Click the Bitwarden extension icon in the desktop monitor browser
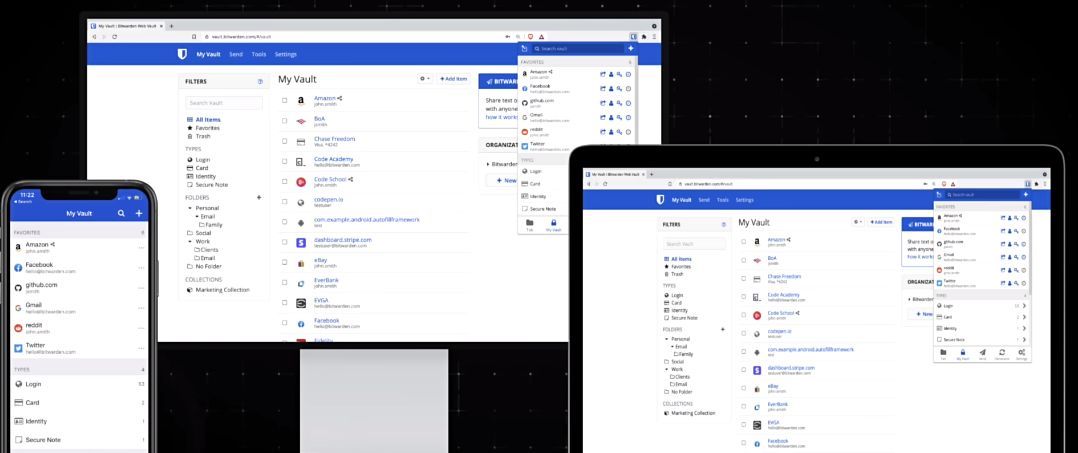The height and width of the screenshot is (453, 1078). (633, 36)
